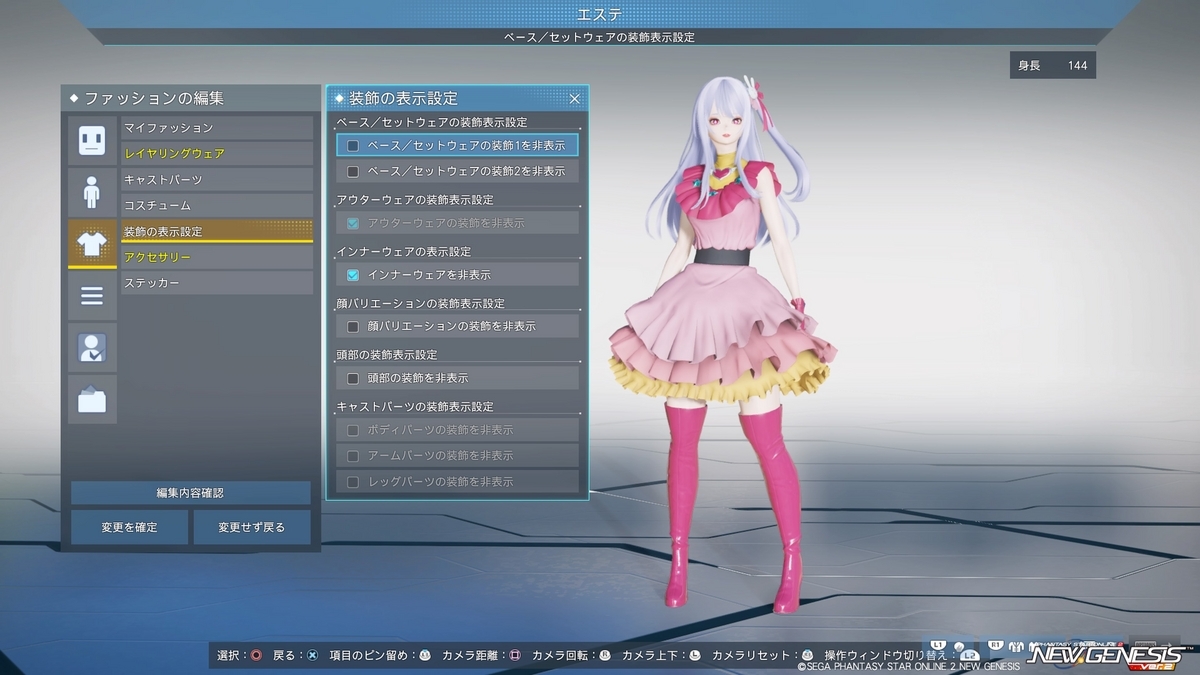Toggle ボディパーツの装飾を非表示 checkbox

point(352,430)
